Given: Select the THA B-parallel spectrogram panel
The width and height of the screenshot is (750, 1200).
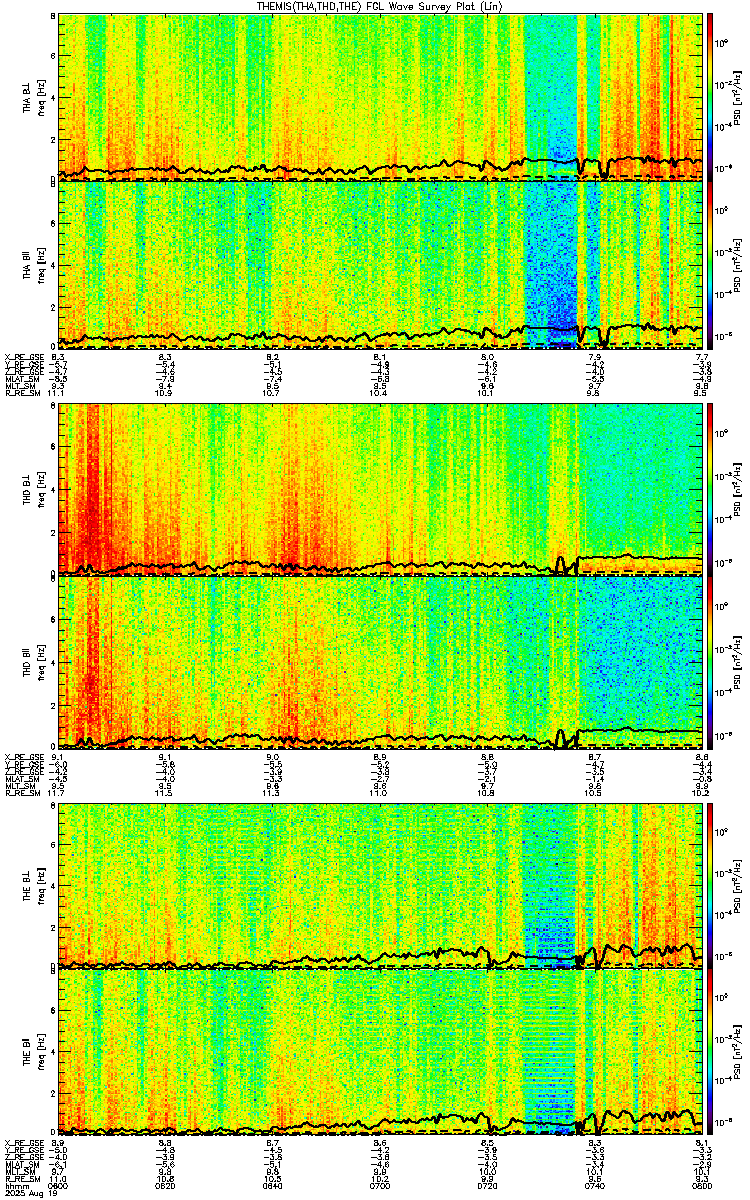Looking at the screenshot, I should [381, 264].
